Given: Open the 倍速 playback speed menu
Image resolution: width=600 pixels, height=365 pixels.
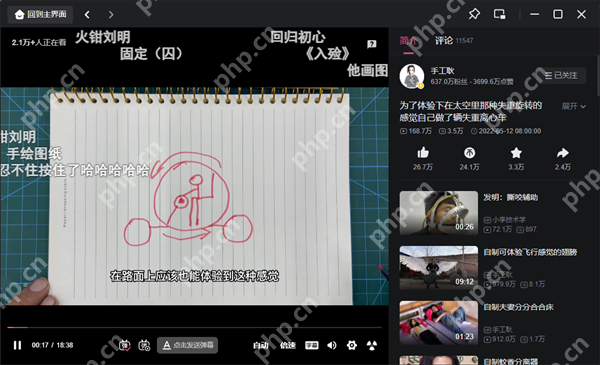Looking at the screenshot, I should click(x=287, y=345).
